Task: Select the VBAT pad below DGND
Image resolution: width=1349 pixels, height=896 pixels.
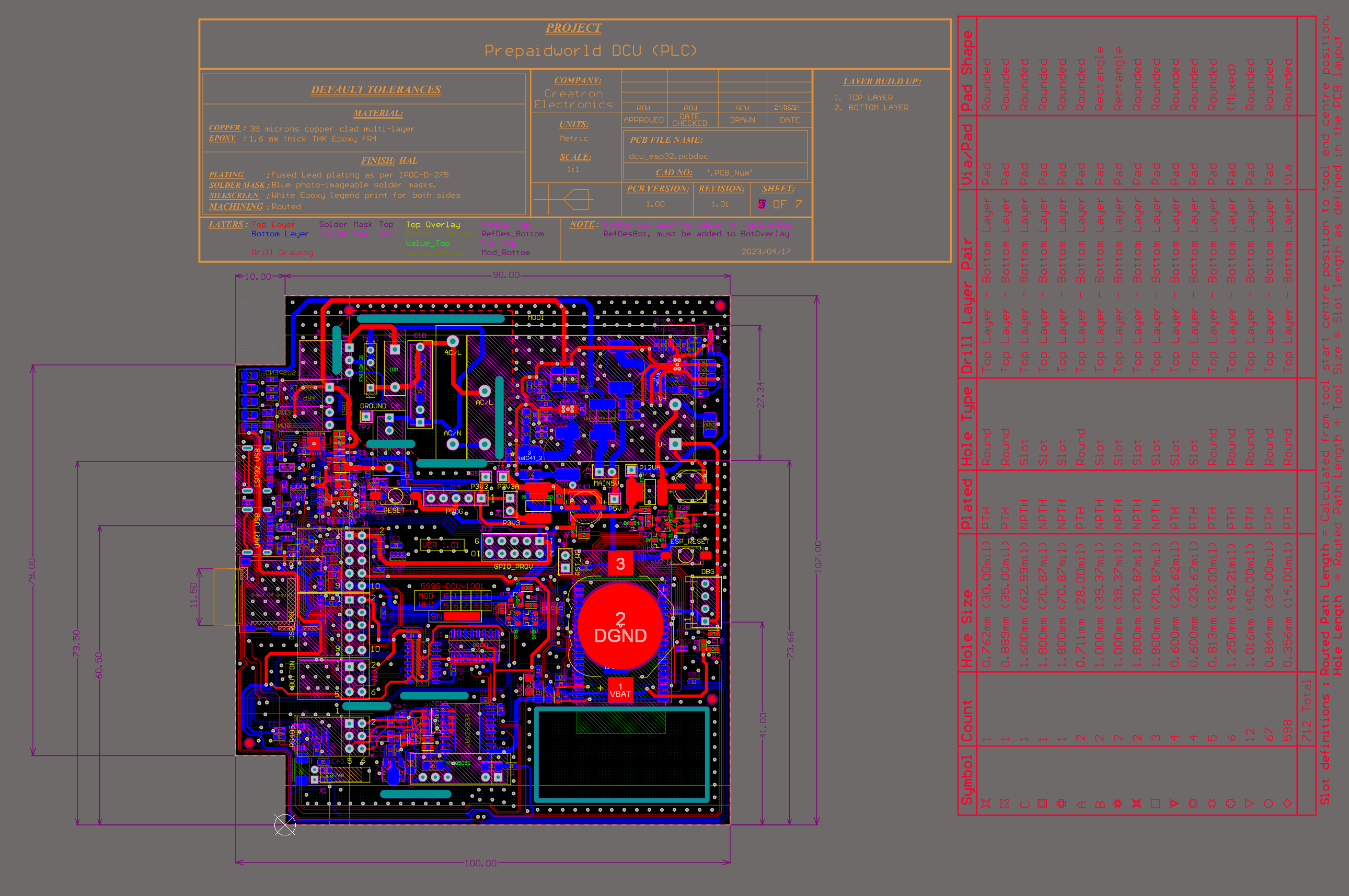Action: click(x=620, y=690)
